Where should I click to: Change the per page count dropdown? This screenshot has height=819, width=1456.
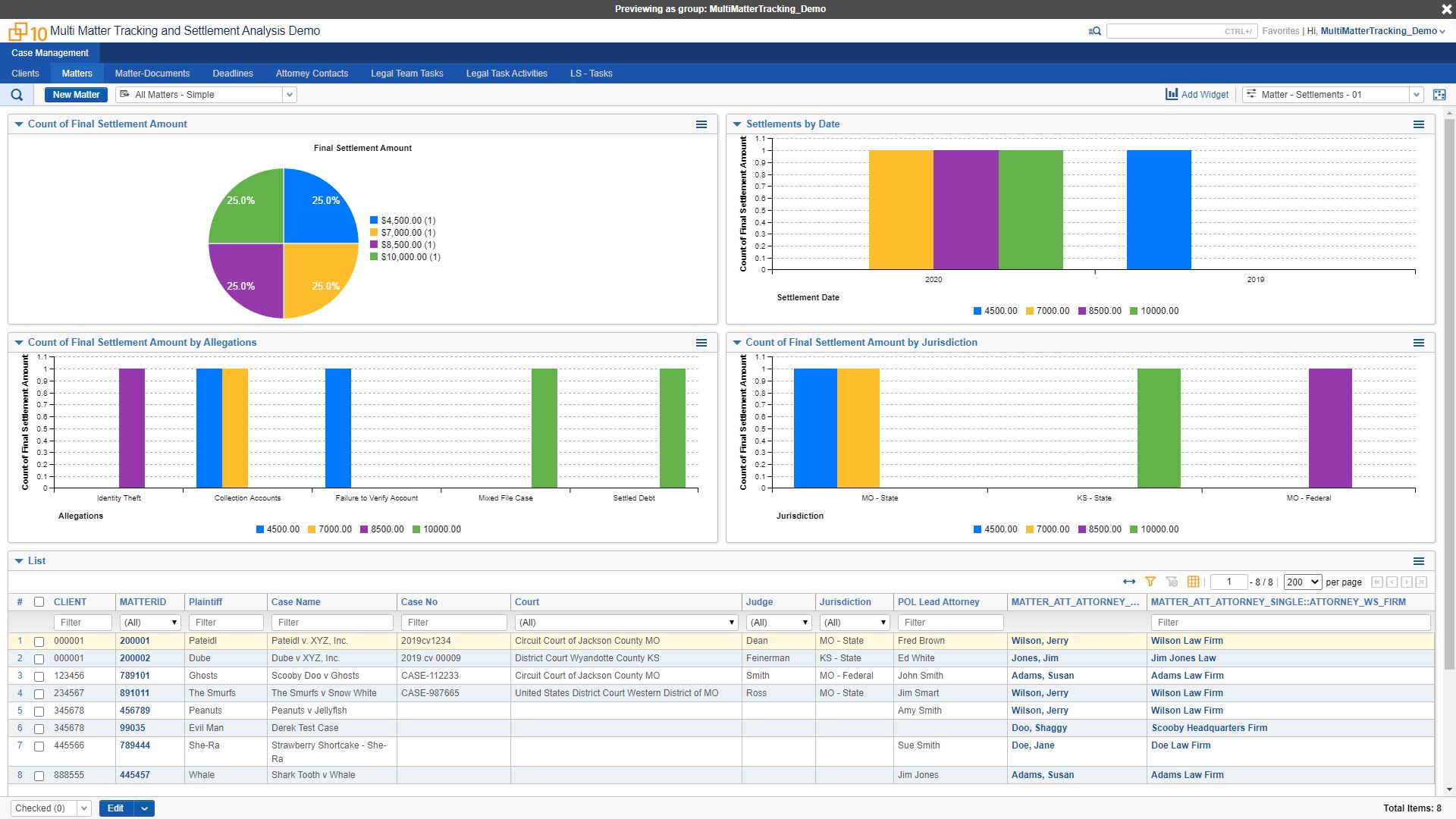(1302, 582)
